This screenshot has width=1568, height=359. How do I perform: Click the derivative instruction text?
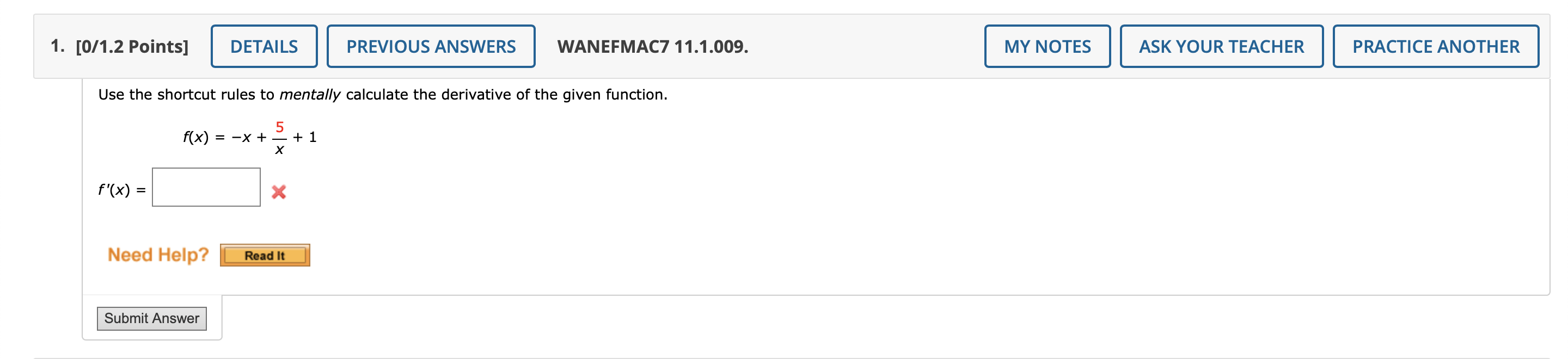(382, 94)
